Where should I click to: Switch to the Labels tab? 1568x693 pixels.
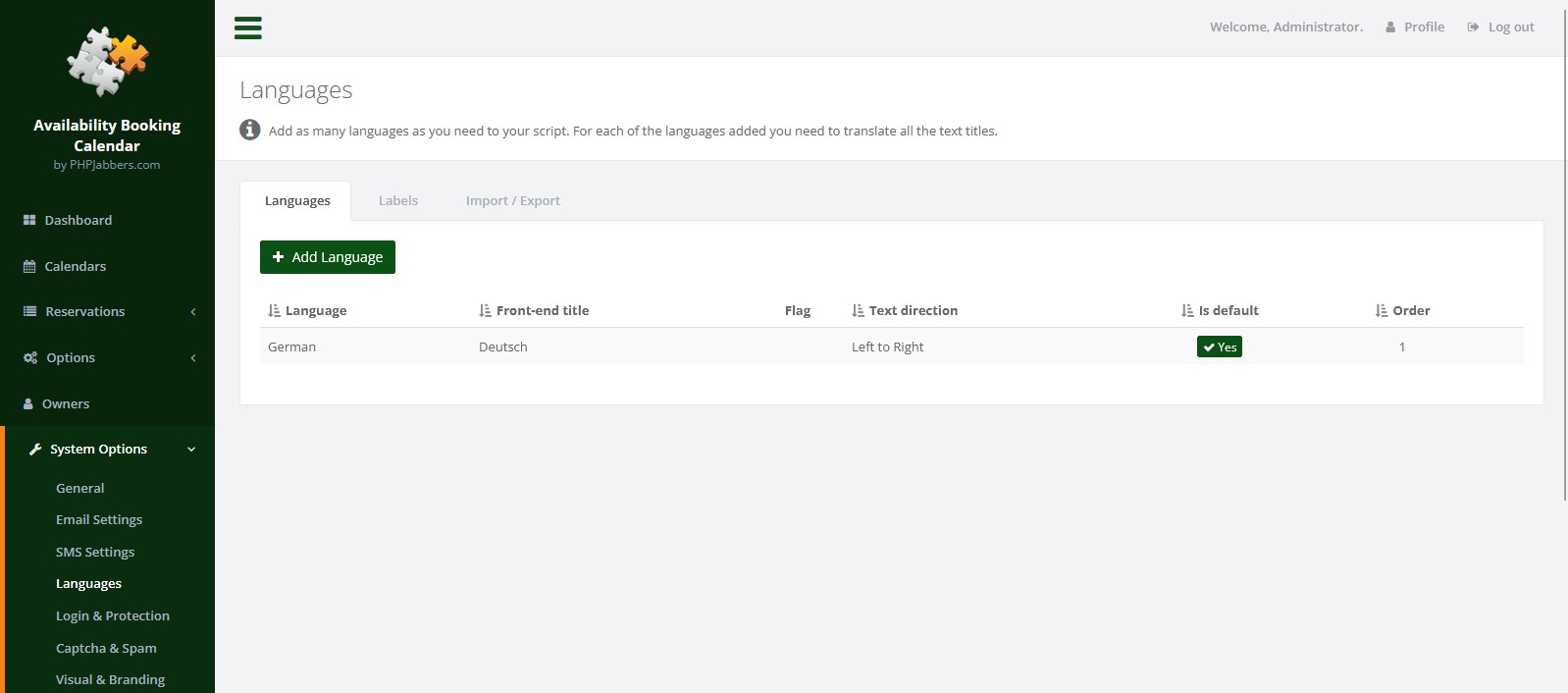[398, 200]
